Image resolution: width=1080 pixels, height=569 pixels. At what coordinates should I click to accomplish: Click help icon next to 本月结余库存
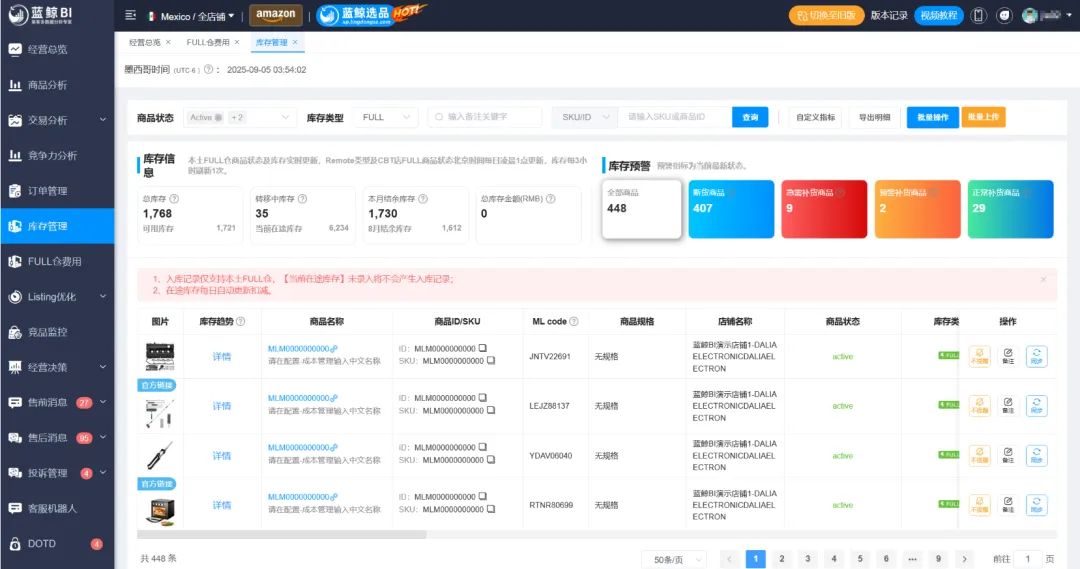(x=423, y=198)
